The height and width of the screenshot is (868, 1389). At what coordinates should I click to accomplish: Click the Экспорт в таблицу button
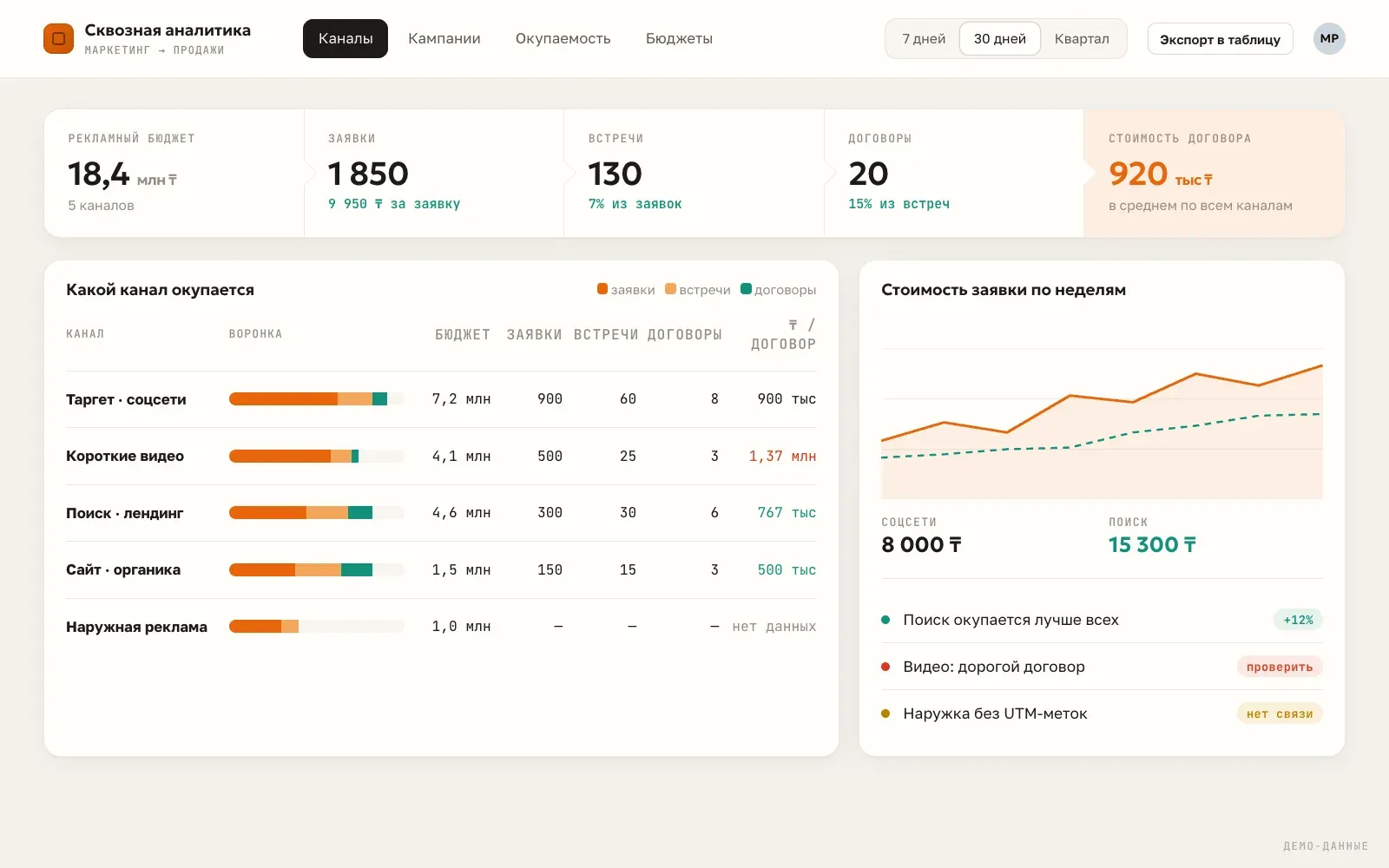pos(1220,39)
